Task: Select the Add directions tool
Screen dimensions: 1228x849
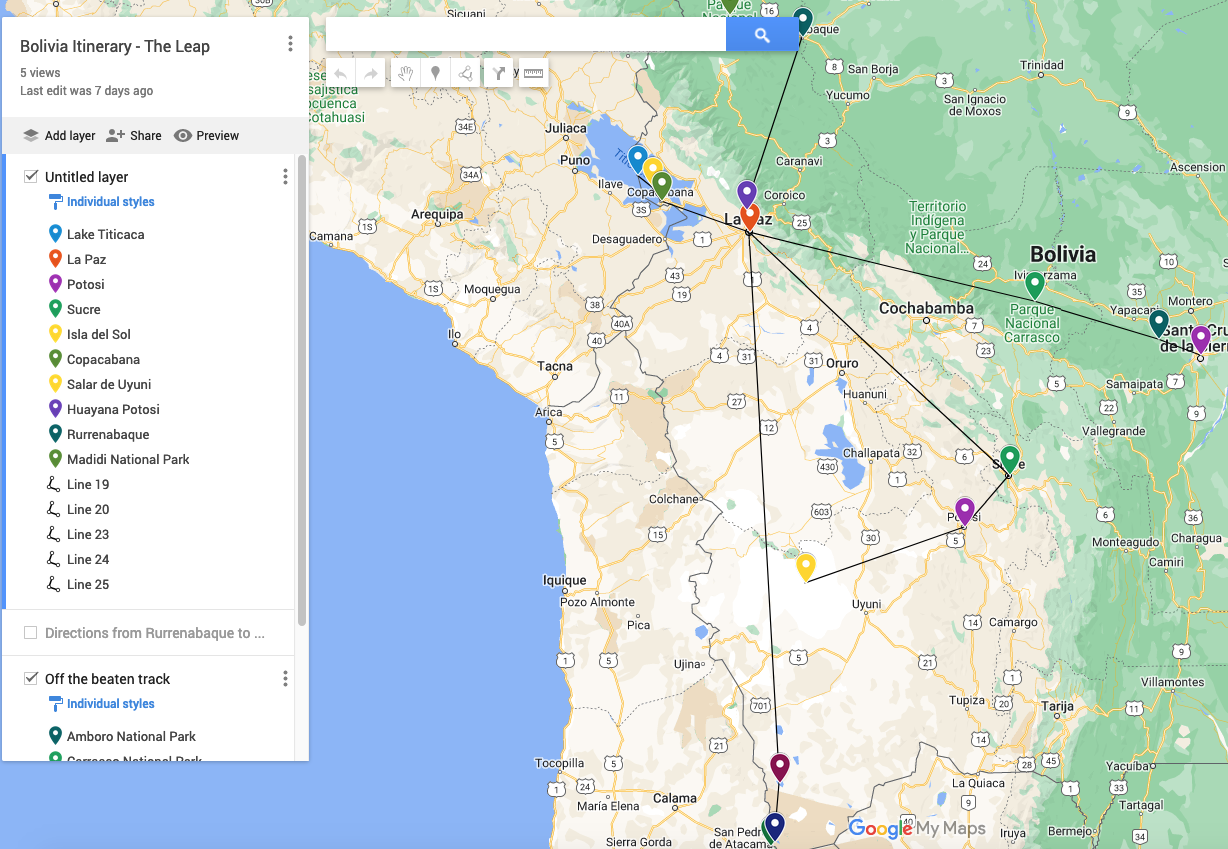Action: click(x=500, y=73)
